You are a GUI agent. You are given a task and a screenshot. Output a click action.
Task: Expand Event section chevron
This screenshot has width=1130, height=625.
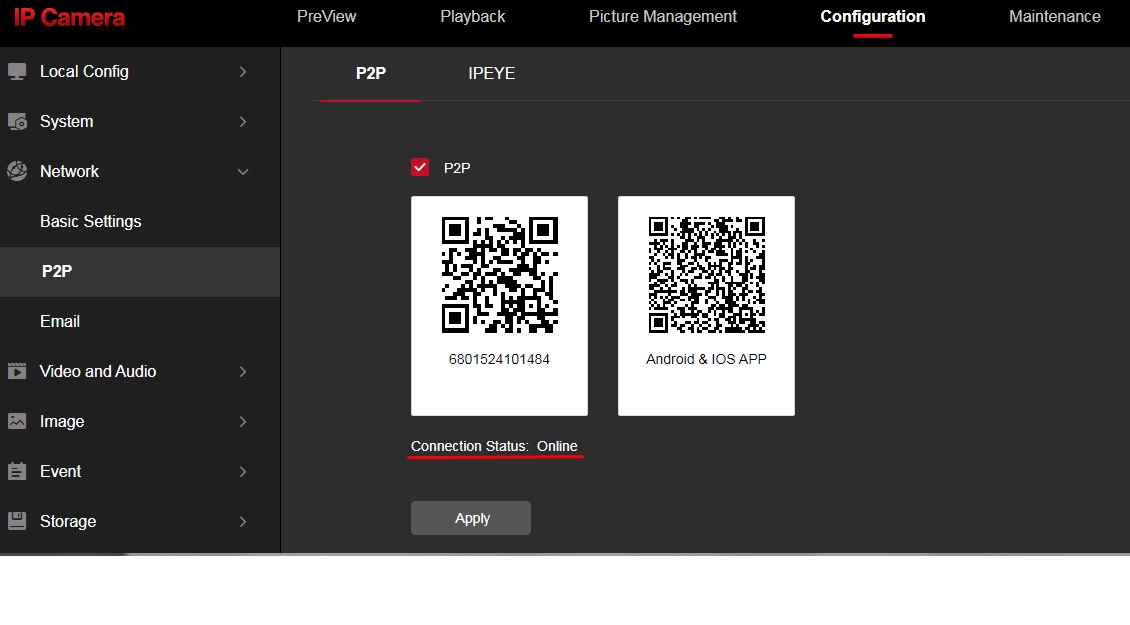click(243, 471)
